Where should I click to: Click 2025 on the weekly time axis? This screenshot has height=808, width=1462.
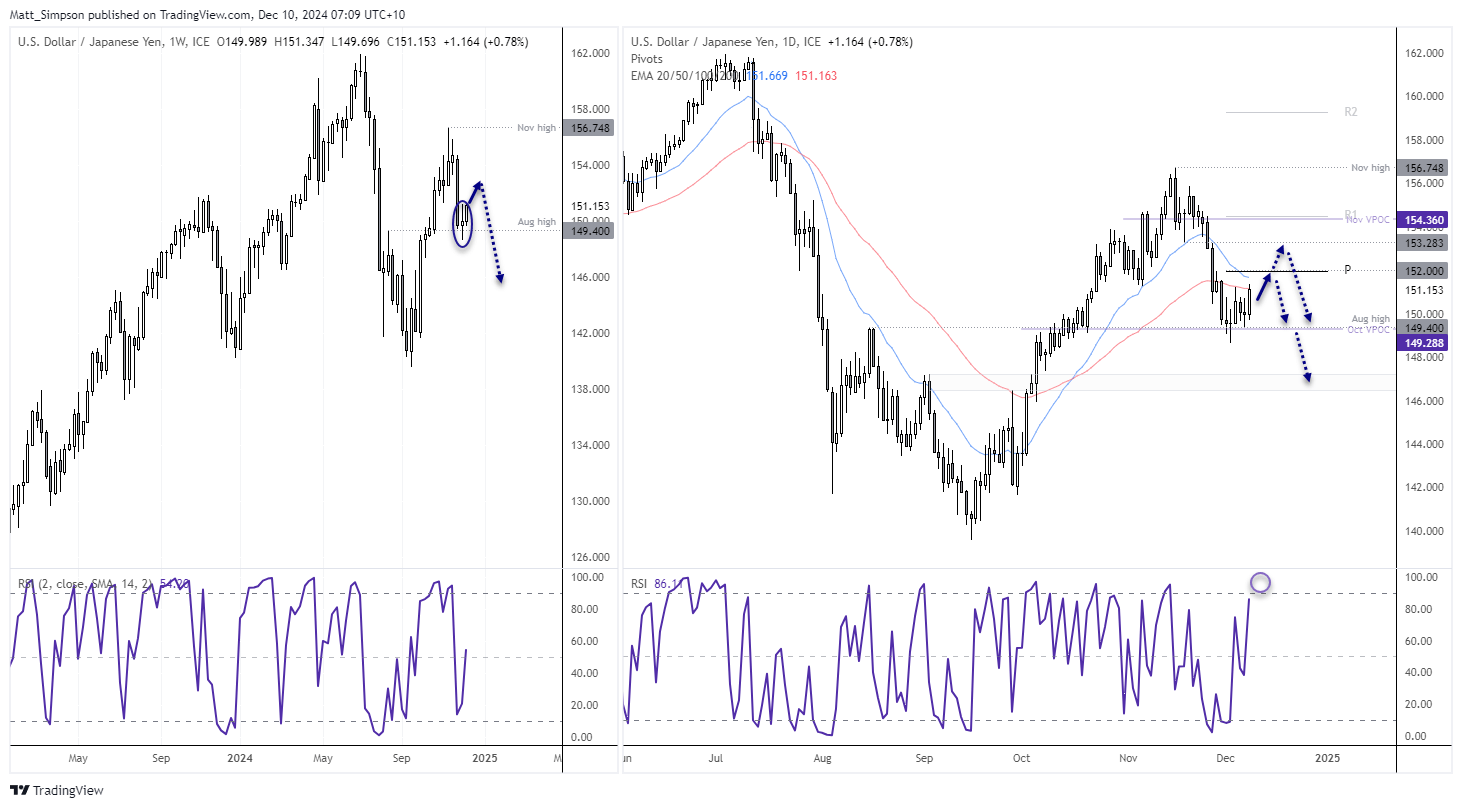485,758
